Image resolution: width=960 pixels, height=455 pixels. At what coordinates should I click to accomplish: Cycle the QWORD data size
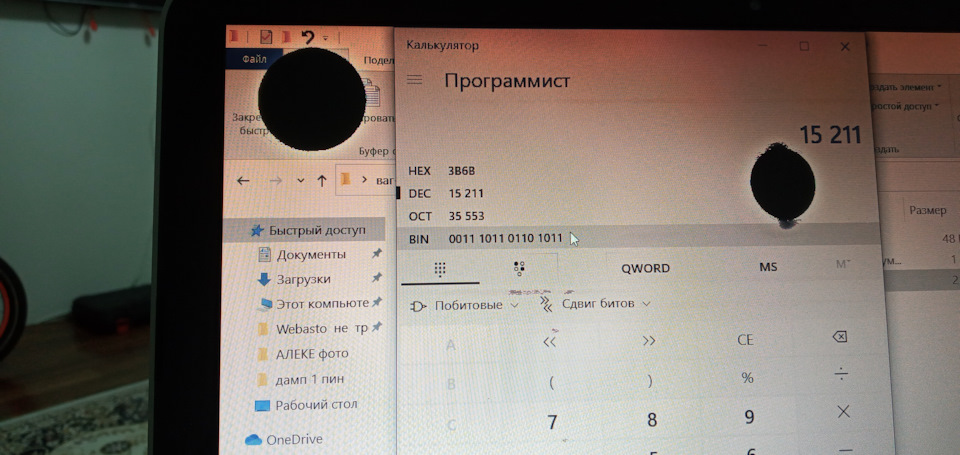click(x=645, y=268)
